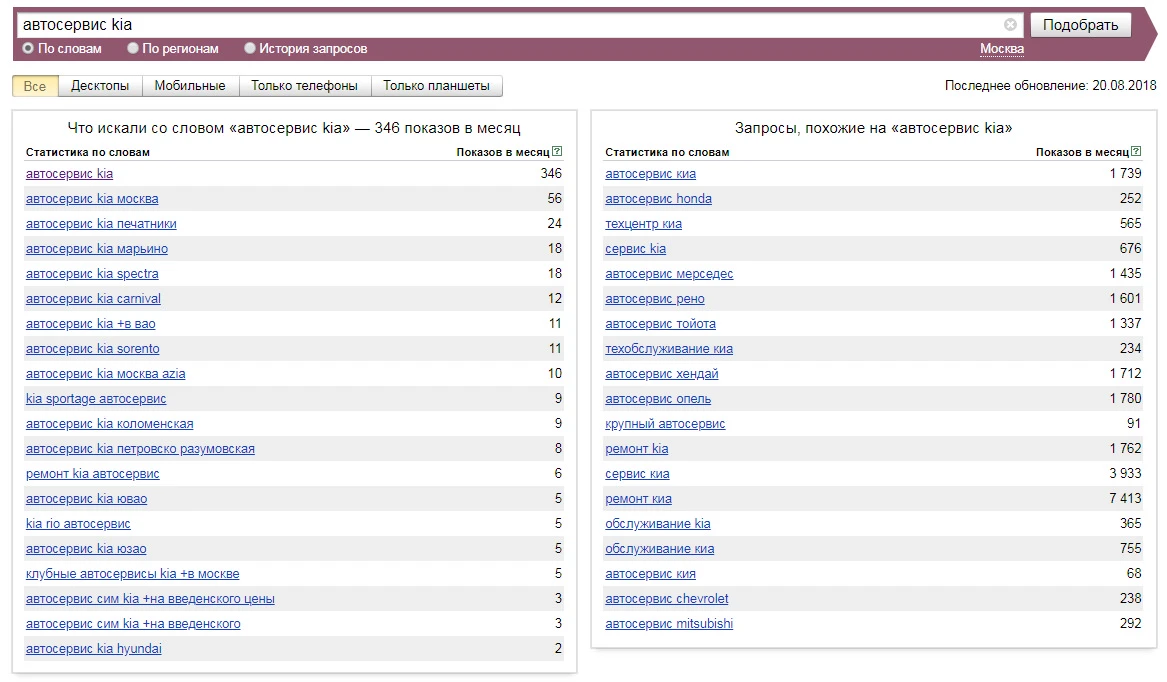Image resolution: width=1167 pixels, height=682 pixels.
Task: Switch to the 'Десктопы' tab
Action: click(x=100, y=86)
